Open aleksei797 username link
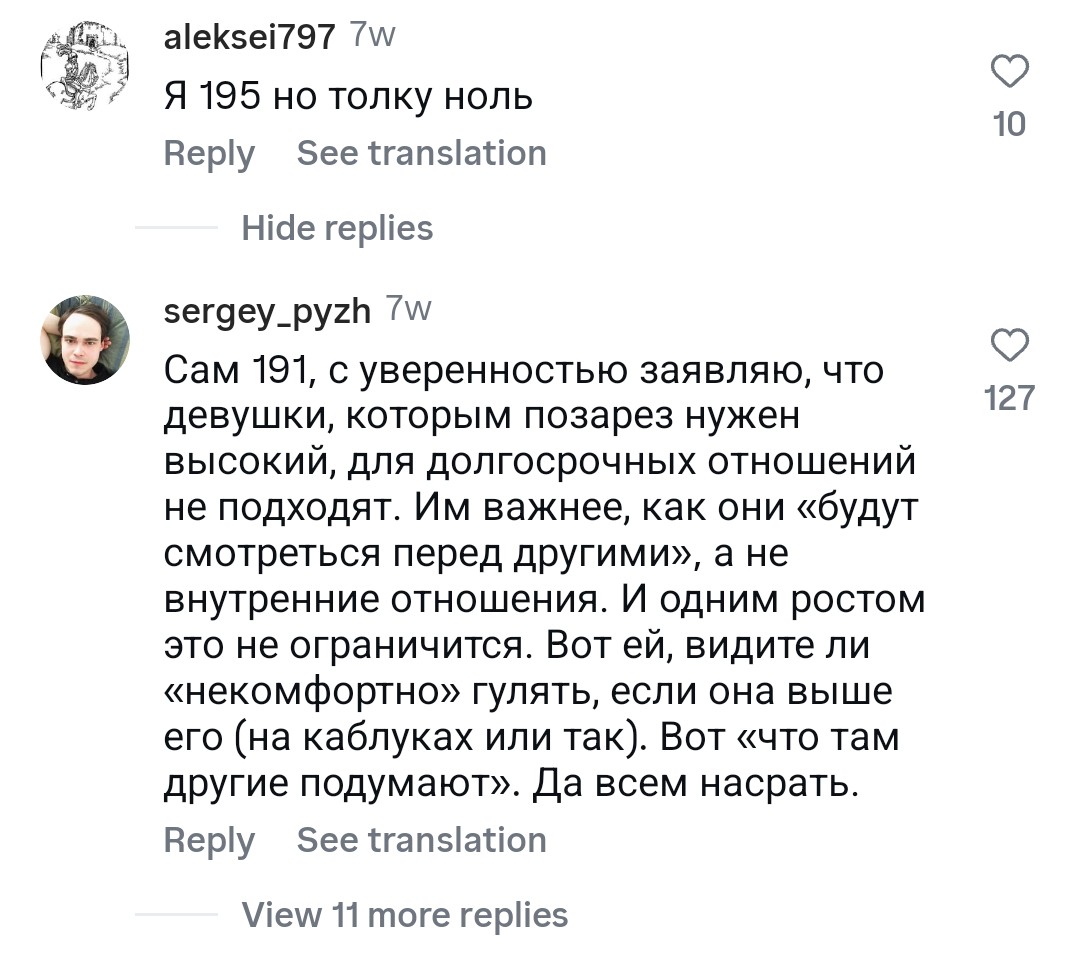The width and height of the screenshot is (1080, 962). point(249,37)
